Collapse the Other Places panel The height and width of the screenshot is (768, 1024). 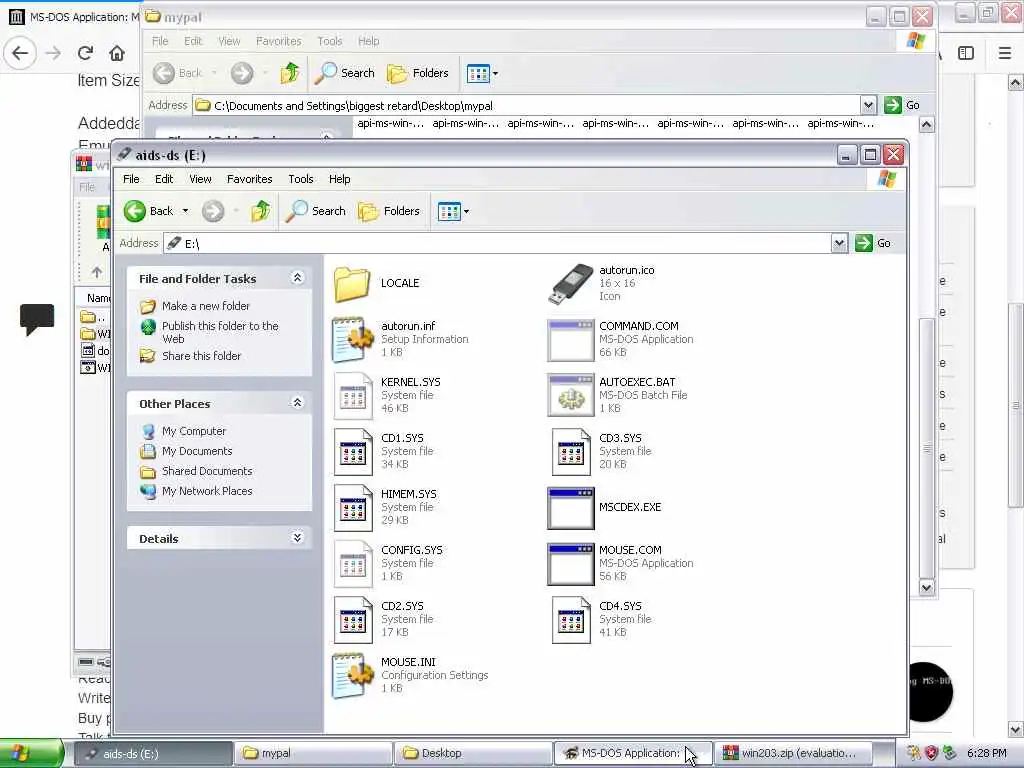coord(297,403)
